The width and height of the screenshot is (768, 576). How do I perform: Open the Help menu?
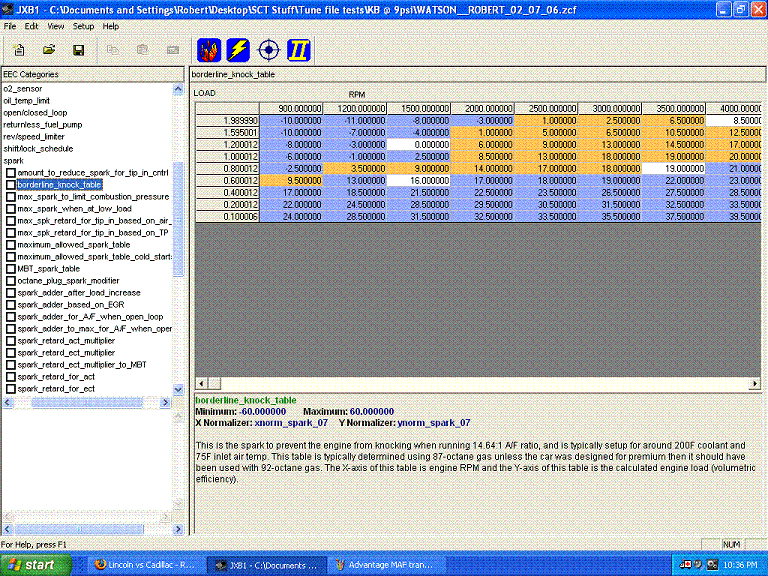coord(111,26)
